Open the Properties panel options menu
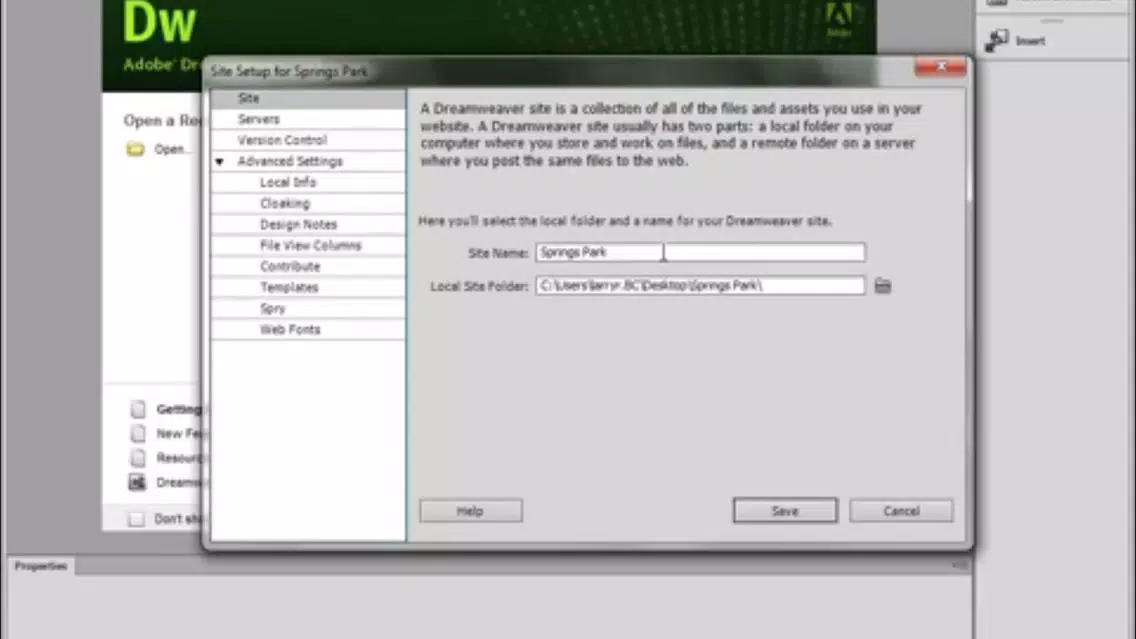The image size is (1136, 639). [960, 565]
